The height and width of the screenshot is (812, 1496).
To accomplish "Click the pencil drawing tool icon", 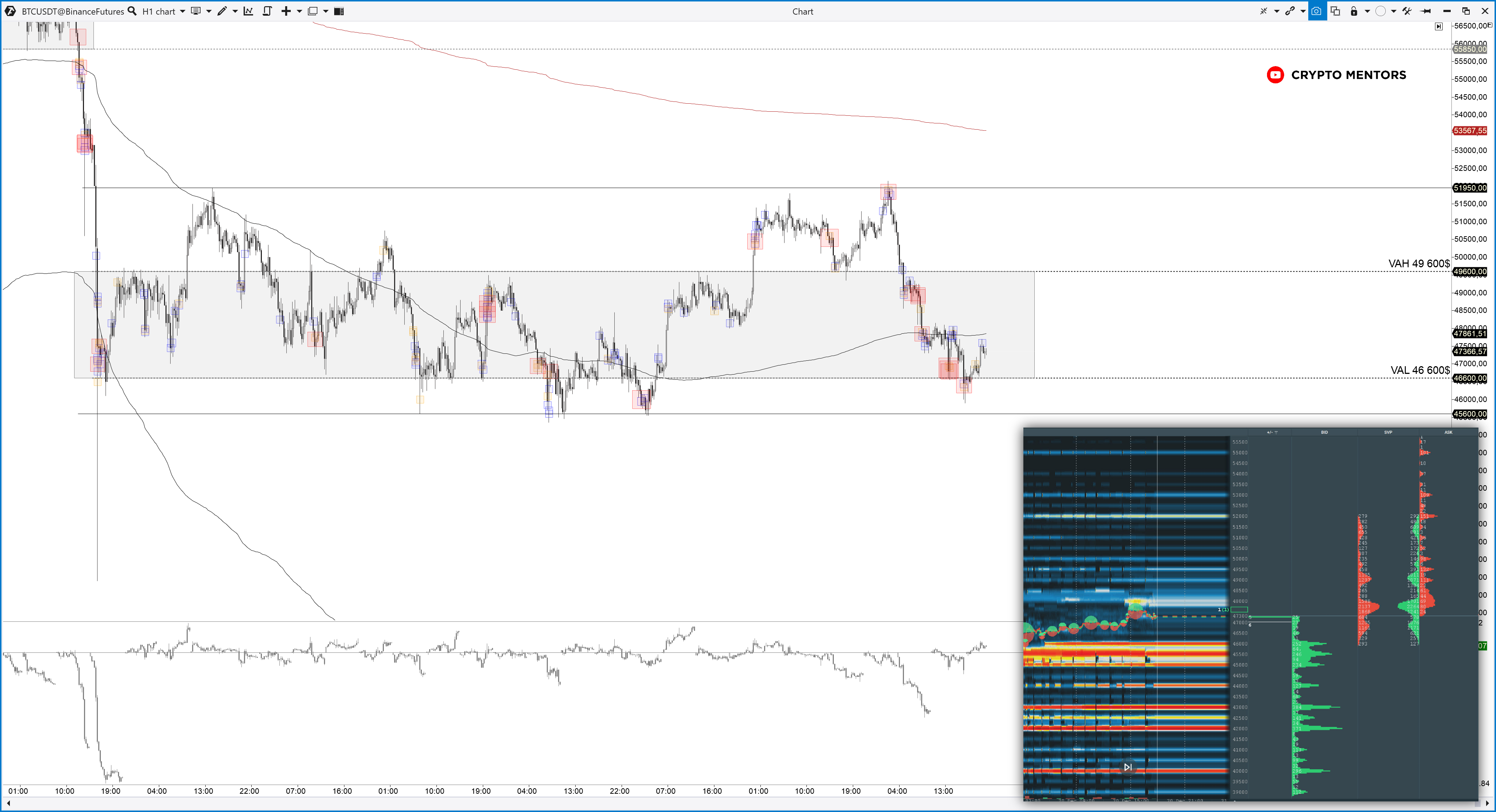I will [222, 11].
